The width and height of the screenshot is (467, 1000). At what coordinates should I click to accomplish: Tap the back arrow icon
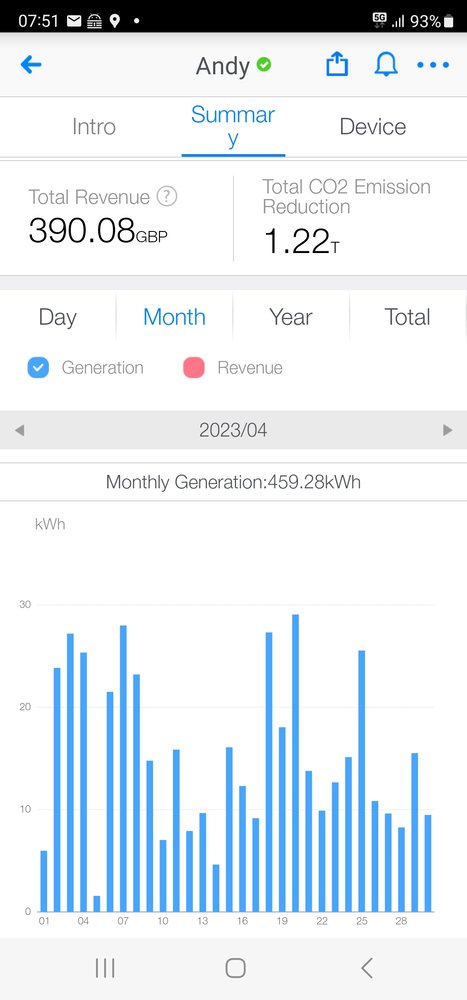click(x=31, y=64)
